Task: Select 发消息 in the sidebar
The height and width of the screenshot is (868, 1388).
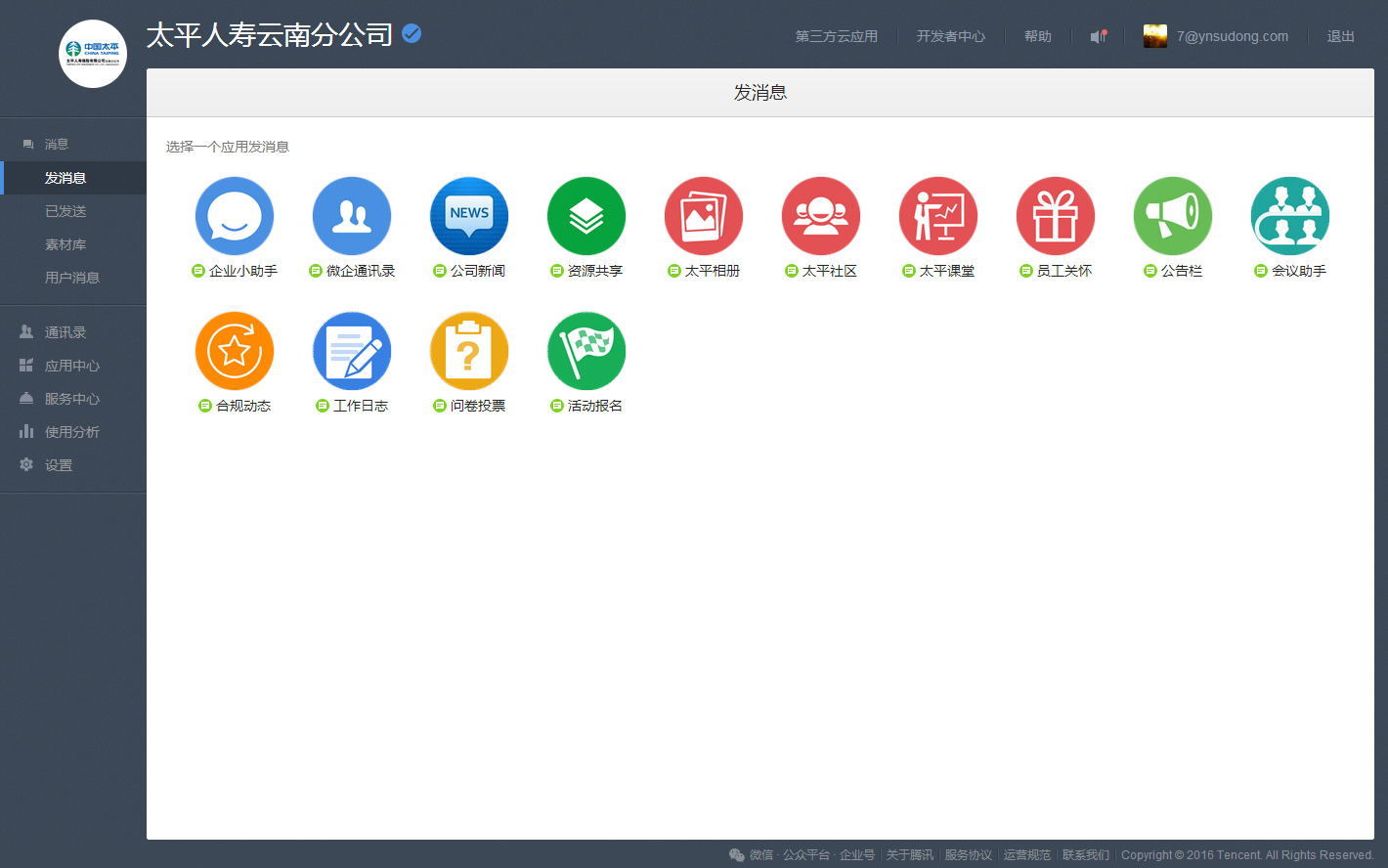Action: pos(73,178)
